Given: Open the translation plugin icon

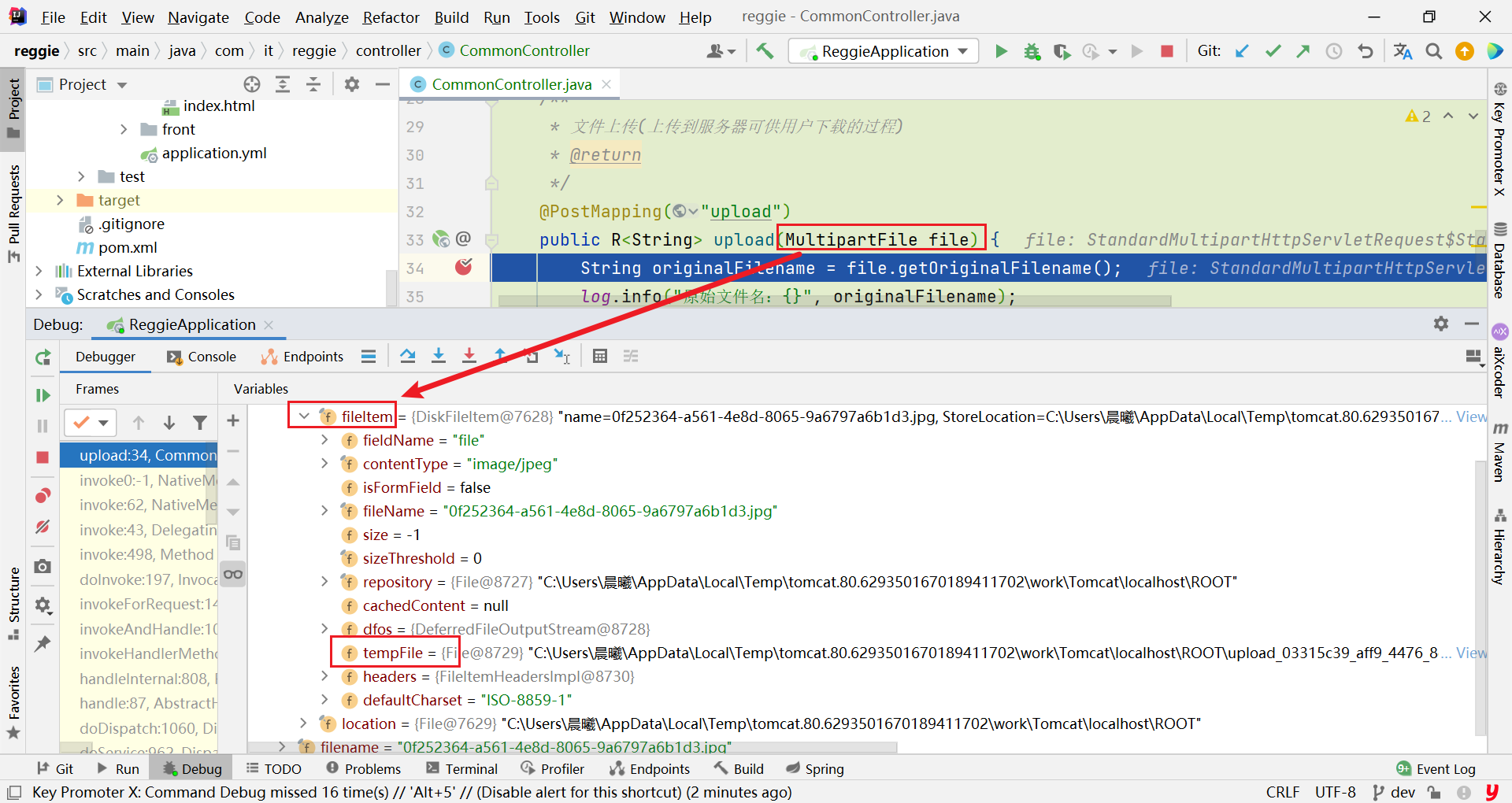Looking at the screenshot, I should click(1403, 51).
